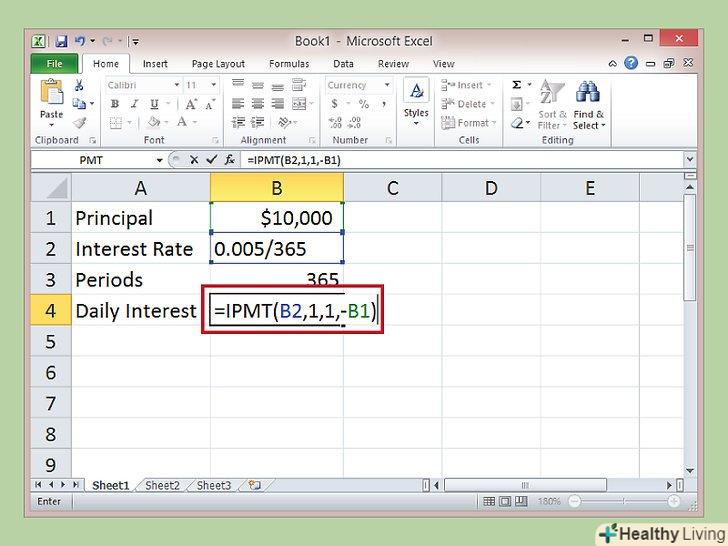Click the Format Painter brush icon
Image resolution: width=728 pixels, height=546 pixels.
[79, 123]
